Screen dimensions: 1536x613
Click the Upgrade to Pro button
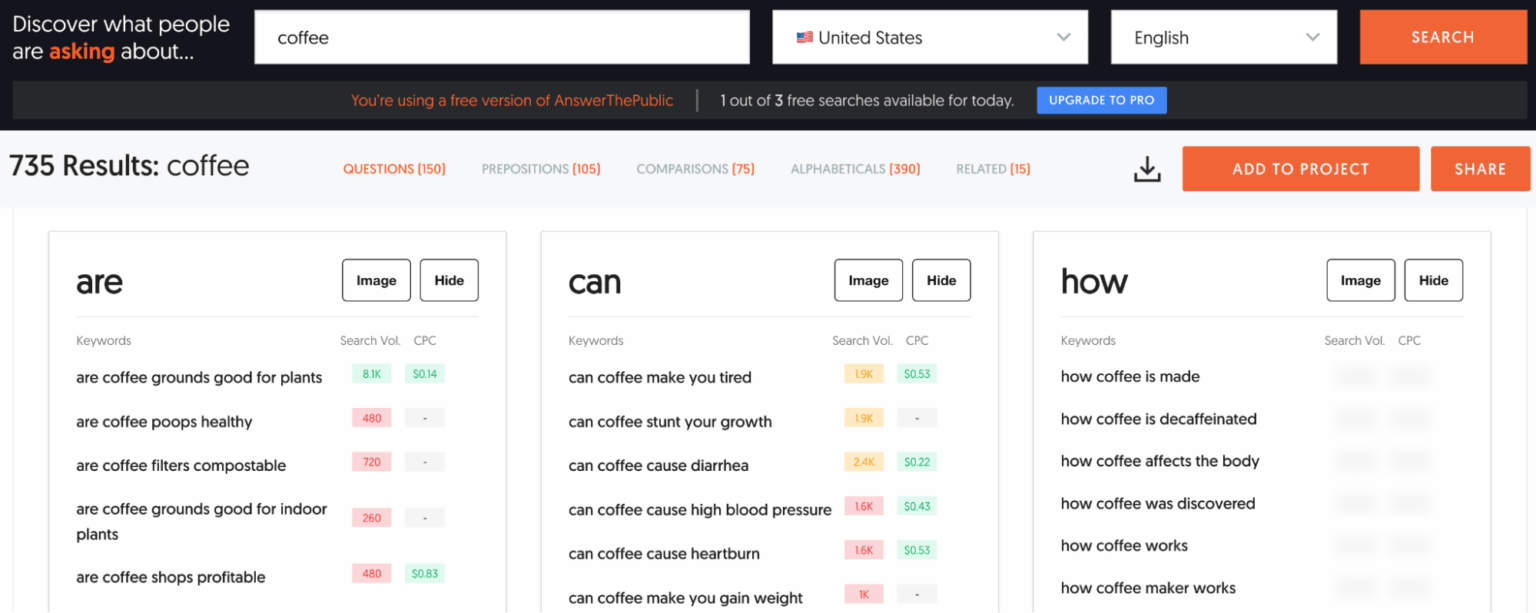(1101, 100)
